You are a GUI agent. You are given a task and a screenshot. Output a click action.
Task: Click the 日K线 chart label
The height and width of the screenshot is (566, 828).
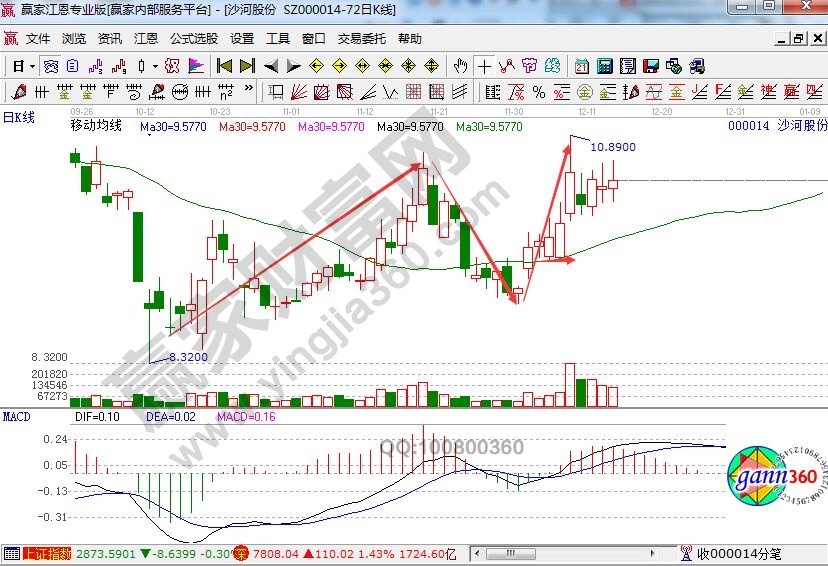(18, 118)
